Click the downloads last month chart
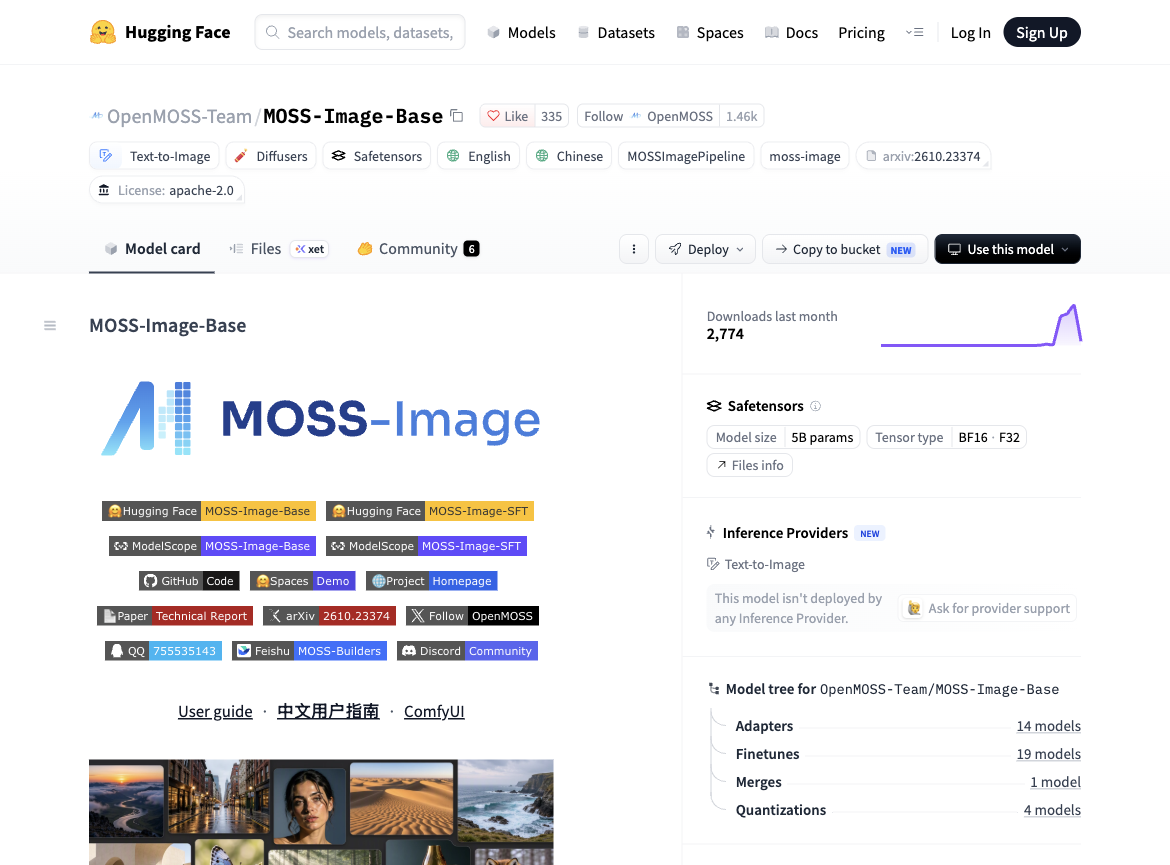Image resolution: width=1170 pixels, height=865 pixels. (981, 325)
